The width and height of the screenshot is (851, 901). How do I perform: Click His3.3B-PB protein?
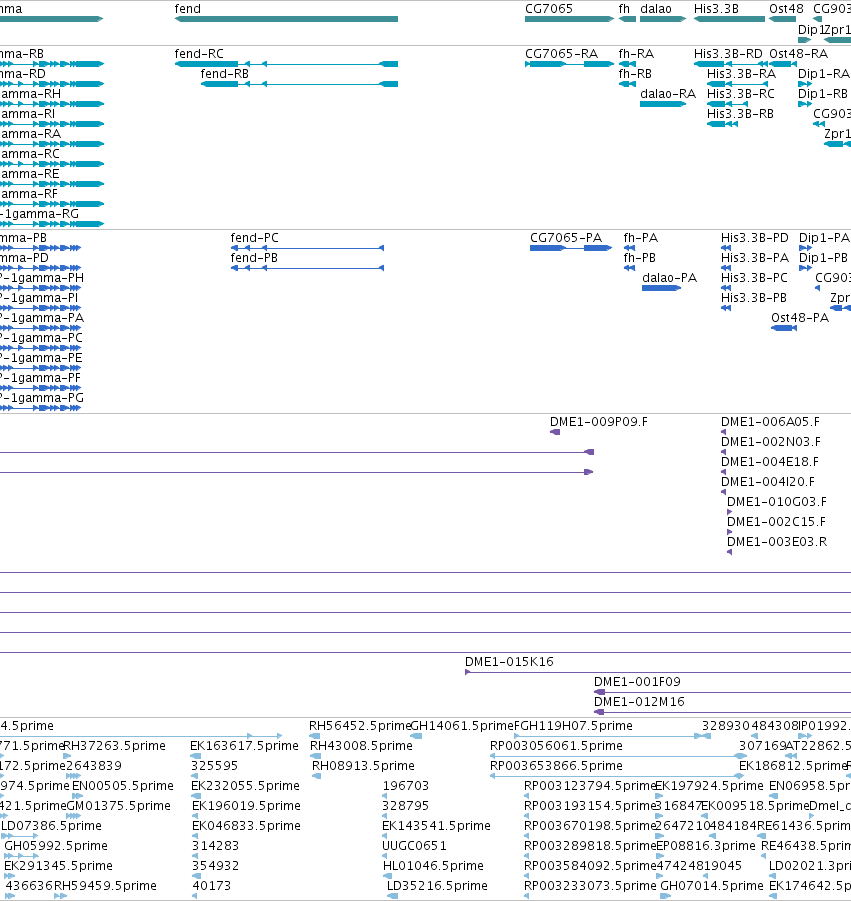click(726, 308)
